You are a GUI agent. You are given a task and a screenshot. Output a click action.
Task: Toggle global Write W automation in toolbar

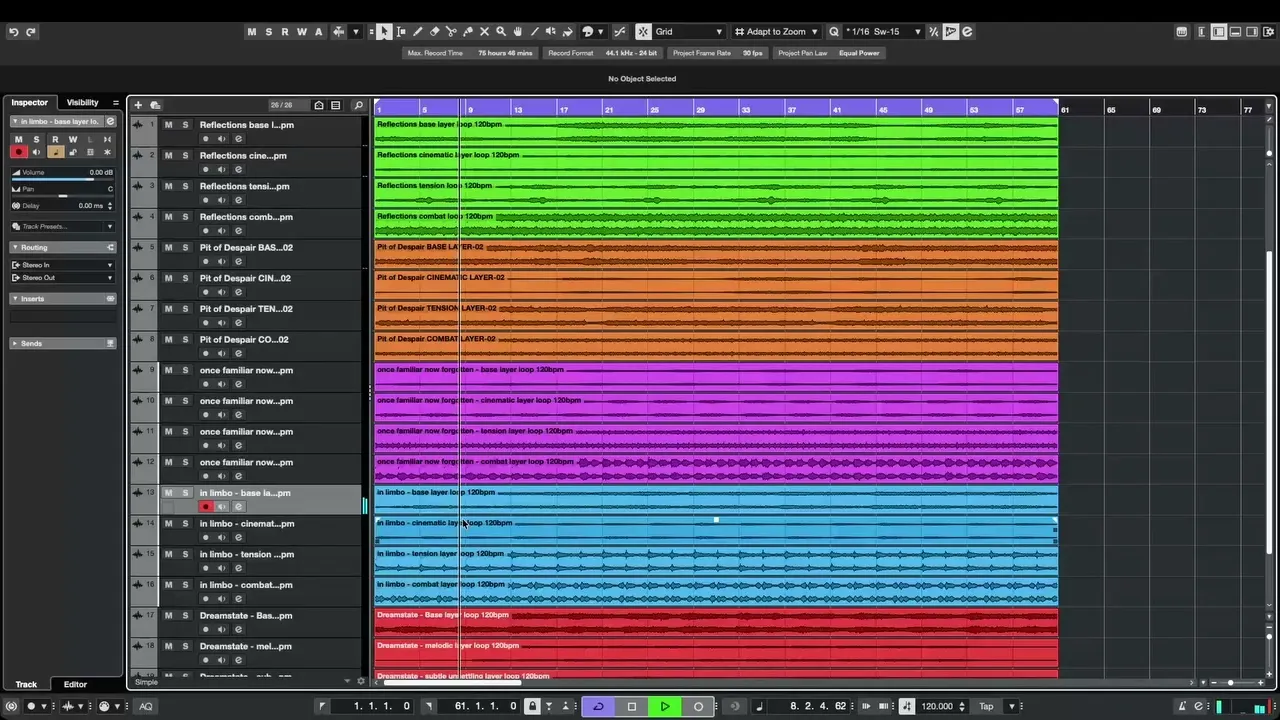pos(301,32)
